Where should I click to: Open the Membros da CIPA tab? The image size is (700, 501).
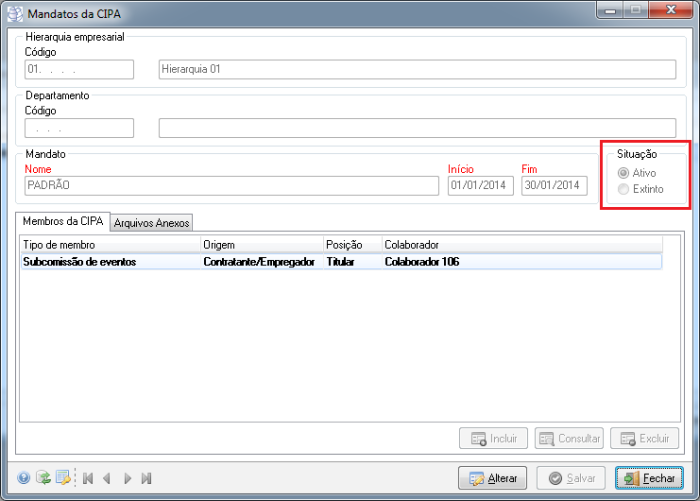click(x=62, y=221)
